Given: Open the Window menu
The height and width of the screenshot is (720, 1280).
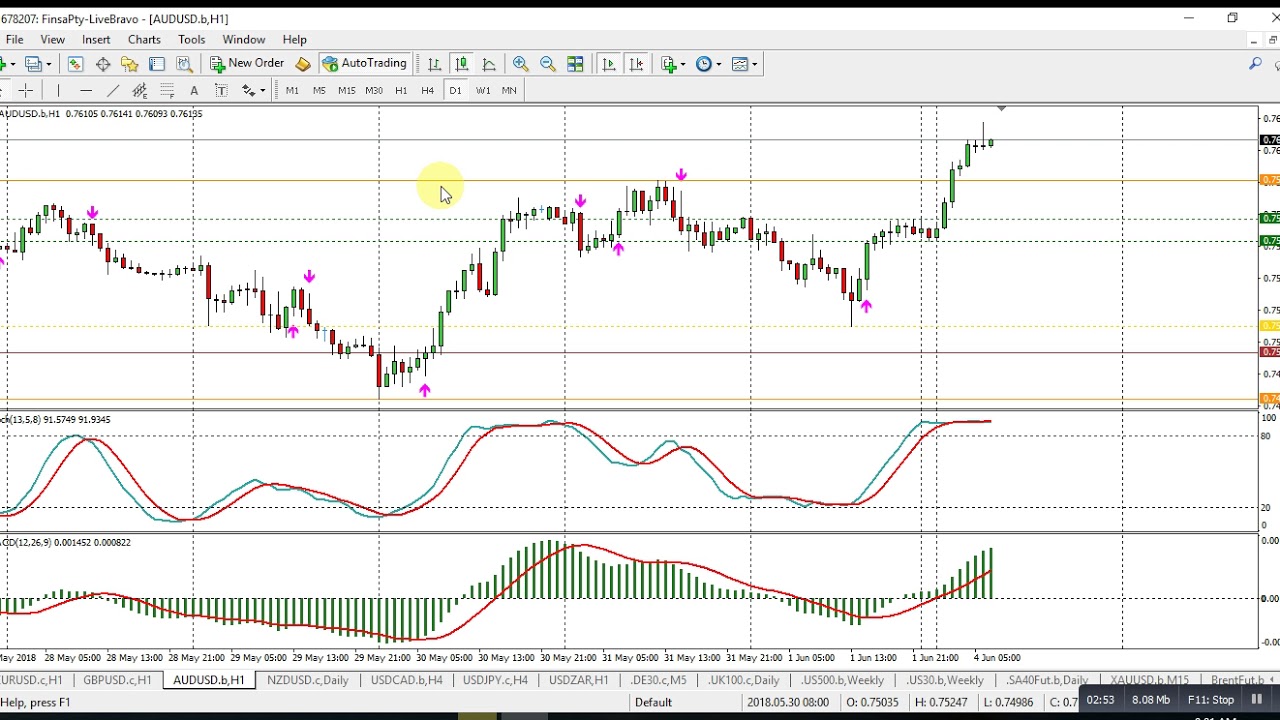Looking at the screenshot, I should [x=243, y=40].
